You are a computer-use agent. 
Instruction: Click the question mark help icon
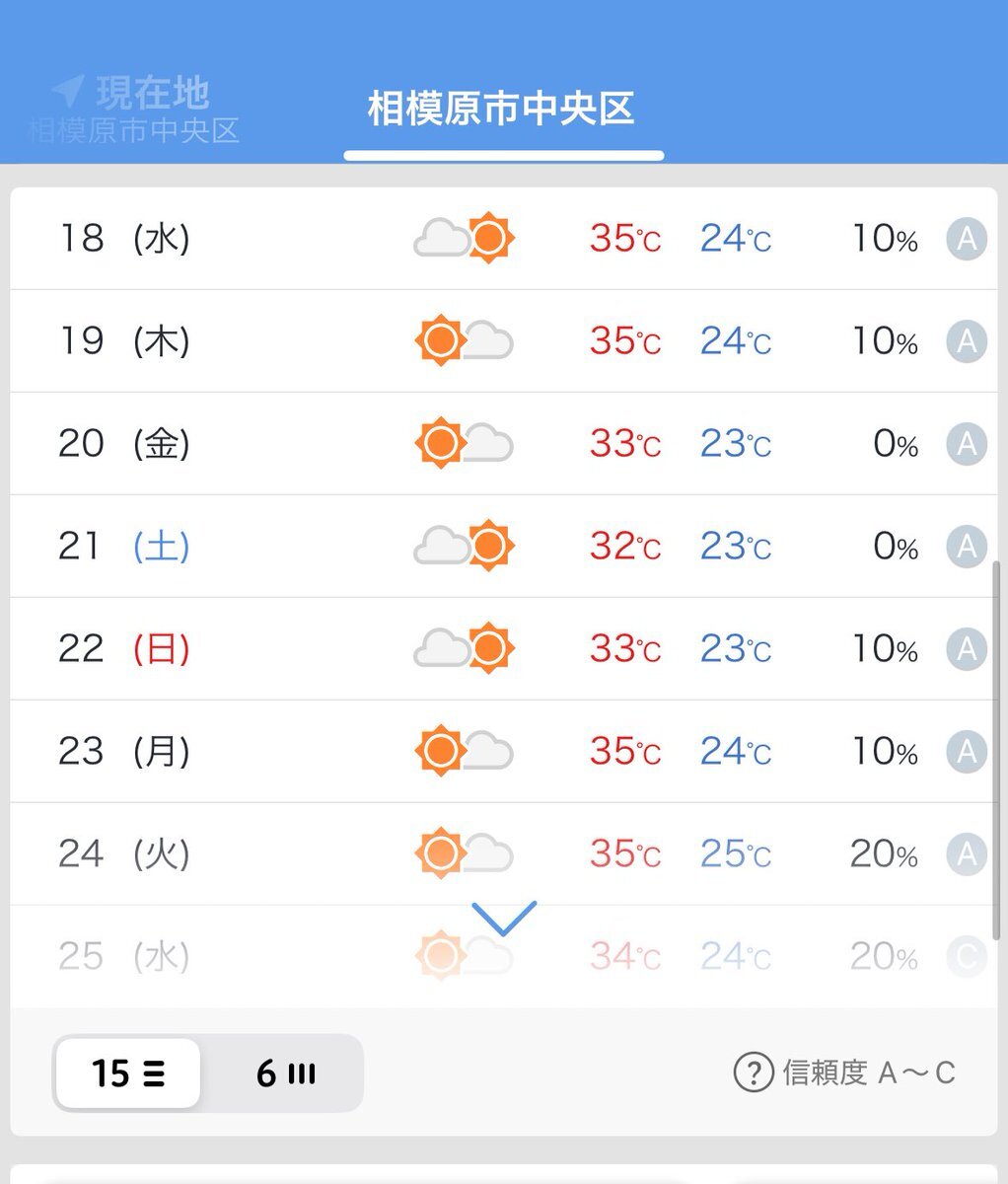[754, 1073]
